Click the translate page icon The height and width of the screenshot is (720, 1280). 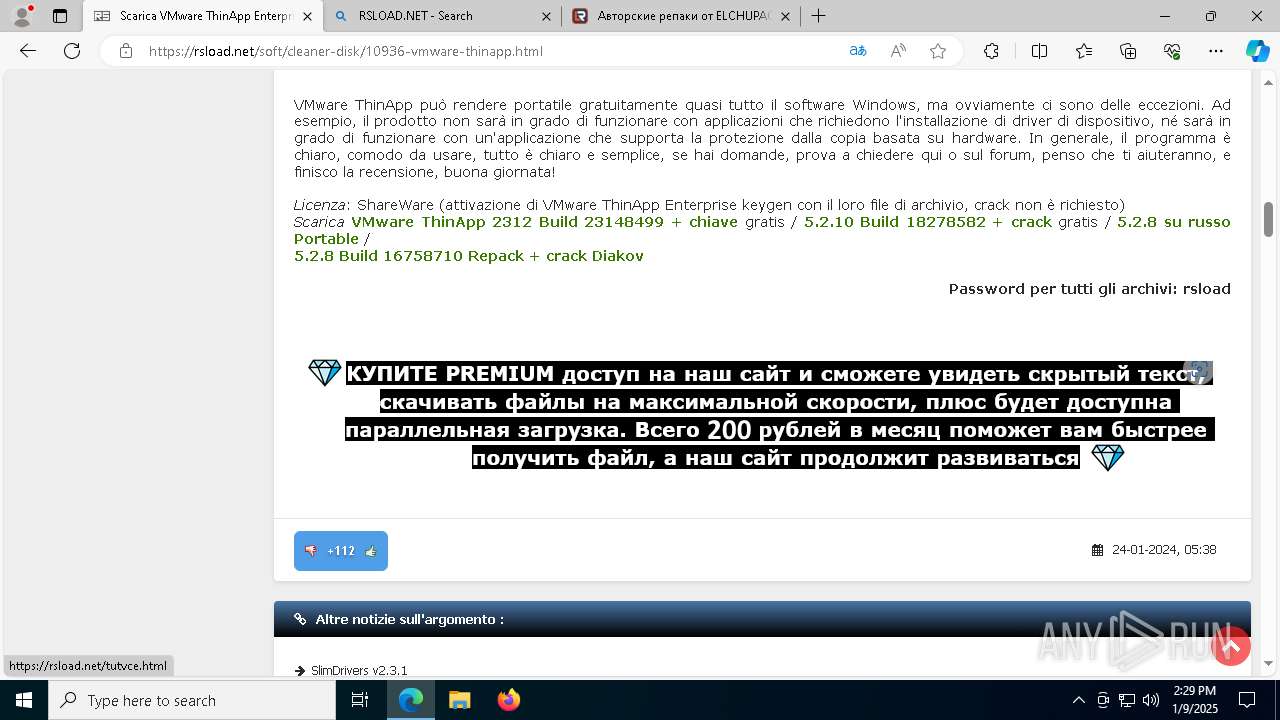tap(857, 51)
